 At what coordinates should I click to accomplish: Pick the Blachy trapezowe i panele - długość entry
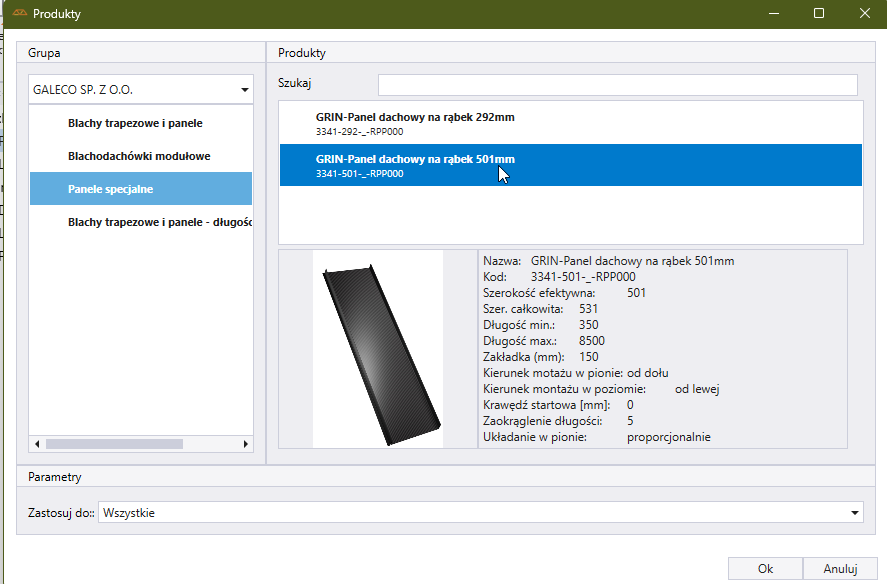pyautogui.click(x=158, y=222)
